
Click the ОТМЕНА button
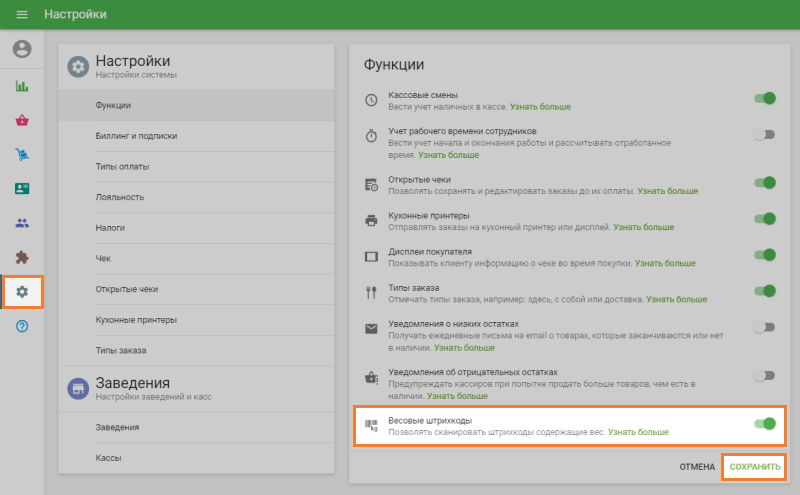[x=697, y=467]
